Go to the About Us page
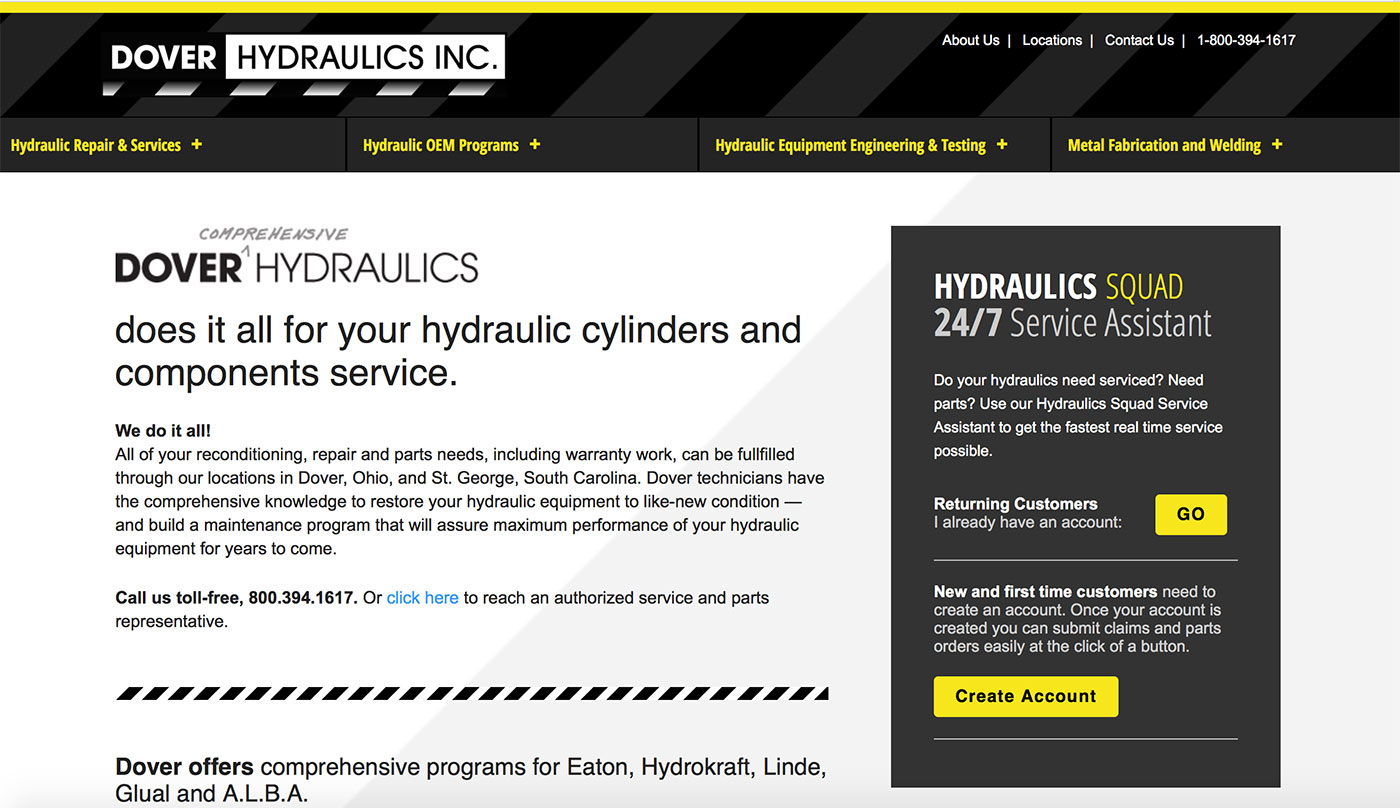Screen dimensions: 1400x808 pos(970,40)
